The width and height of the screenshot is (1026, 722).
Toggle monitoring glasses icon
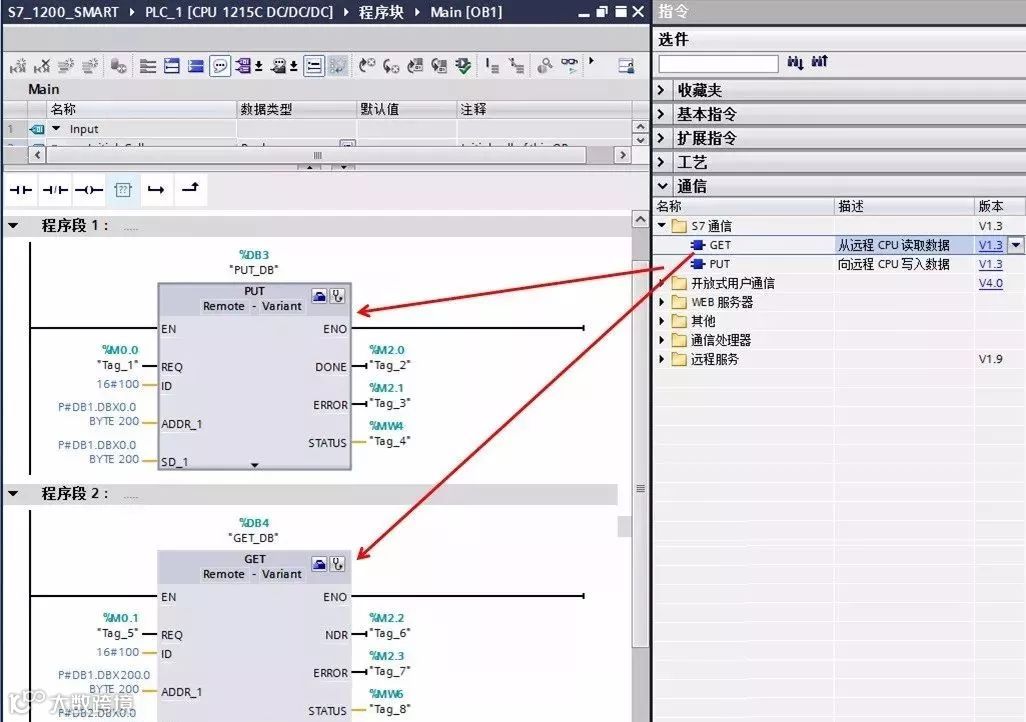[570, 65]
